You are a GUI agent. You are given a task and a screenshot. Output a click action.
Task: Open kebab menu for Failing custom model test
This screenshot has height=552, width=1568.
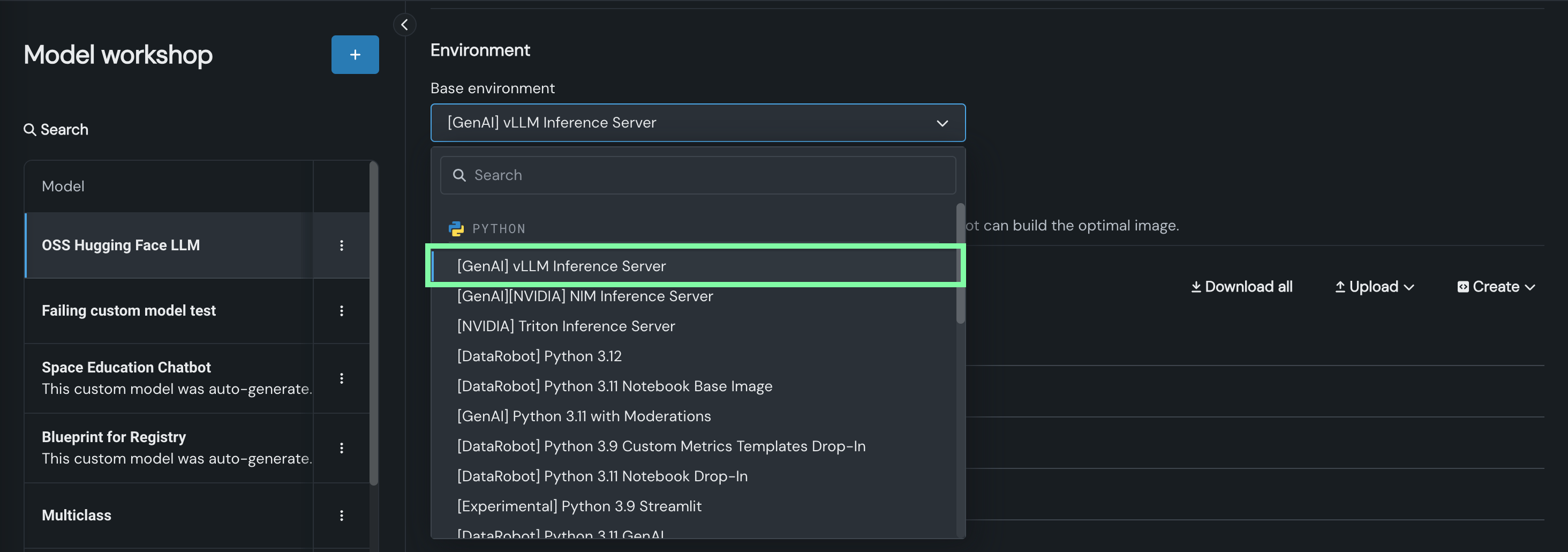tap(342, 311)
